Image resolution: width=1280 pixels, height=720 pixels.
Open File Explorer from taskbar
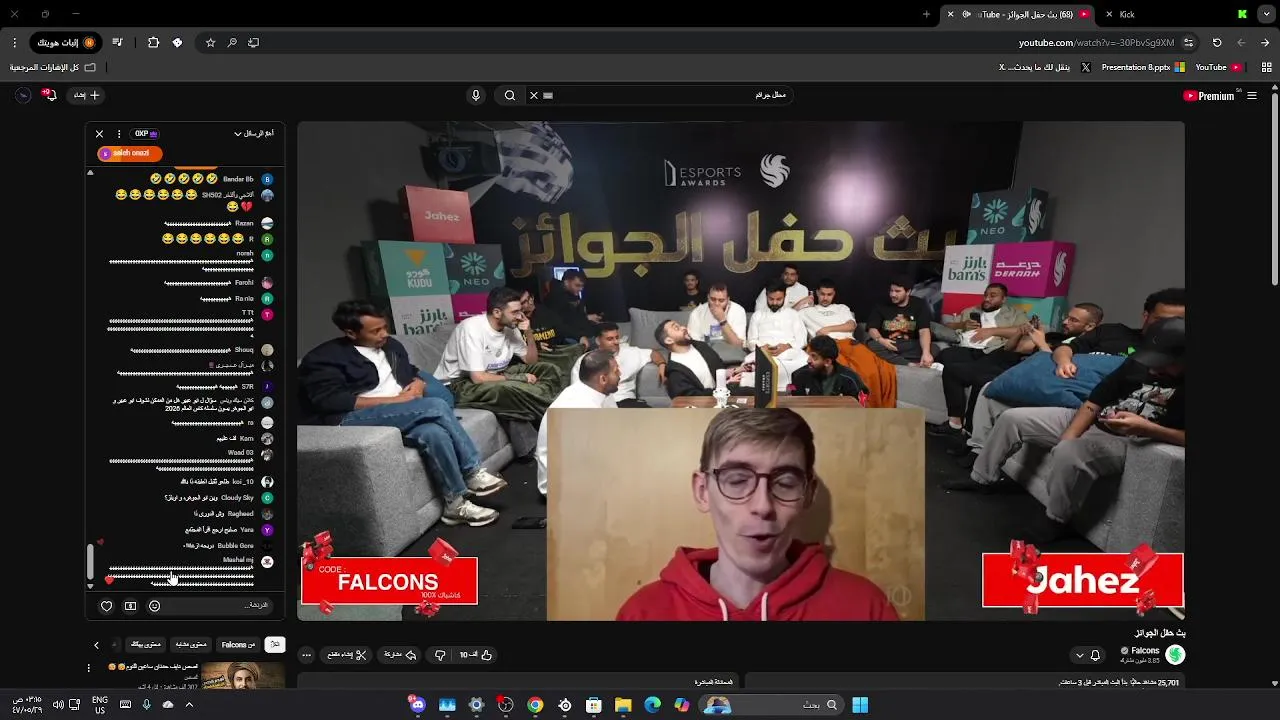point(623,705)
